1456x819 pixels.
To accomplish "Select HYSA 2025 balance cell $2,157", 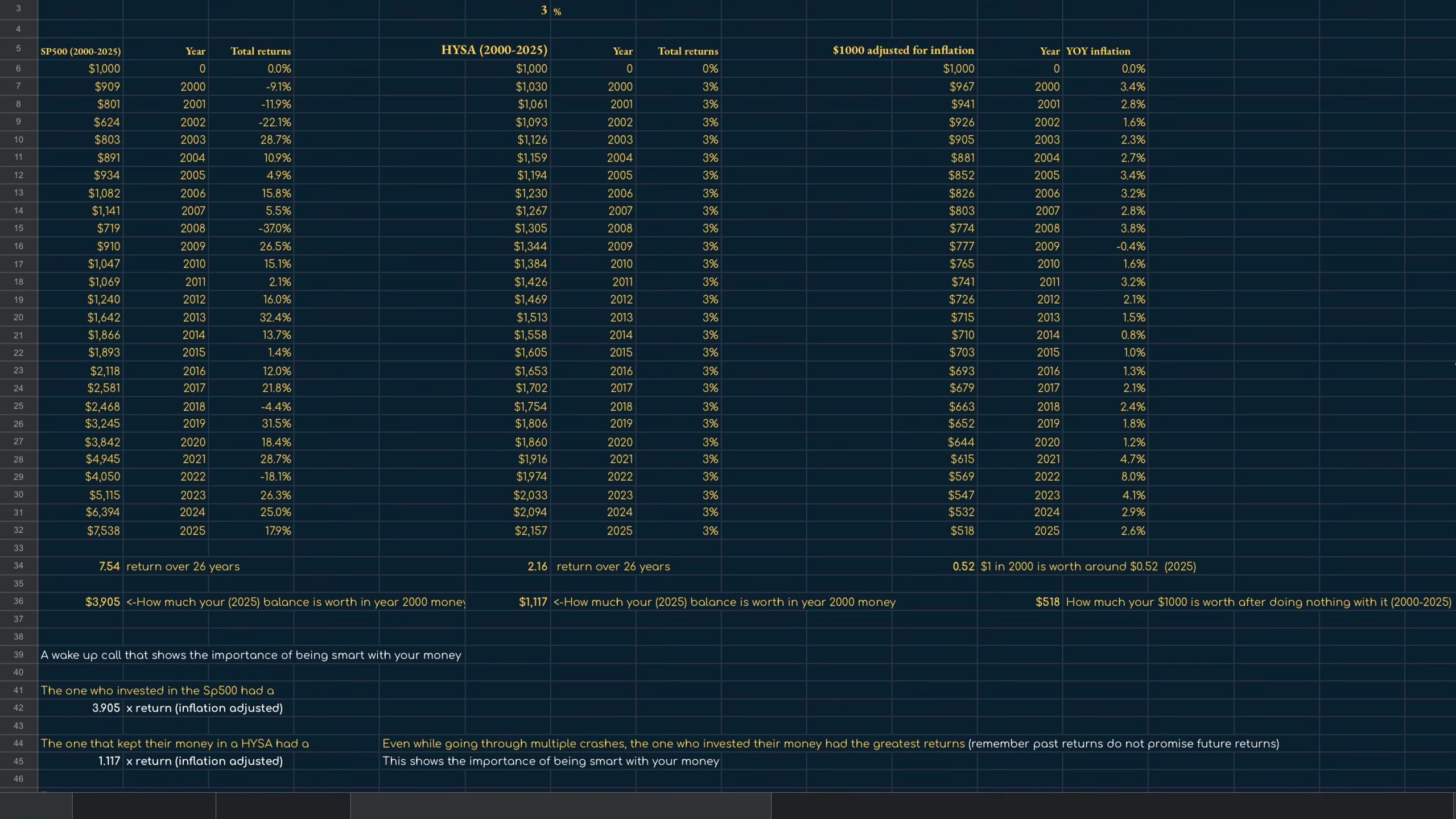I will click(x=508, y=531).
